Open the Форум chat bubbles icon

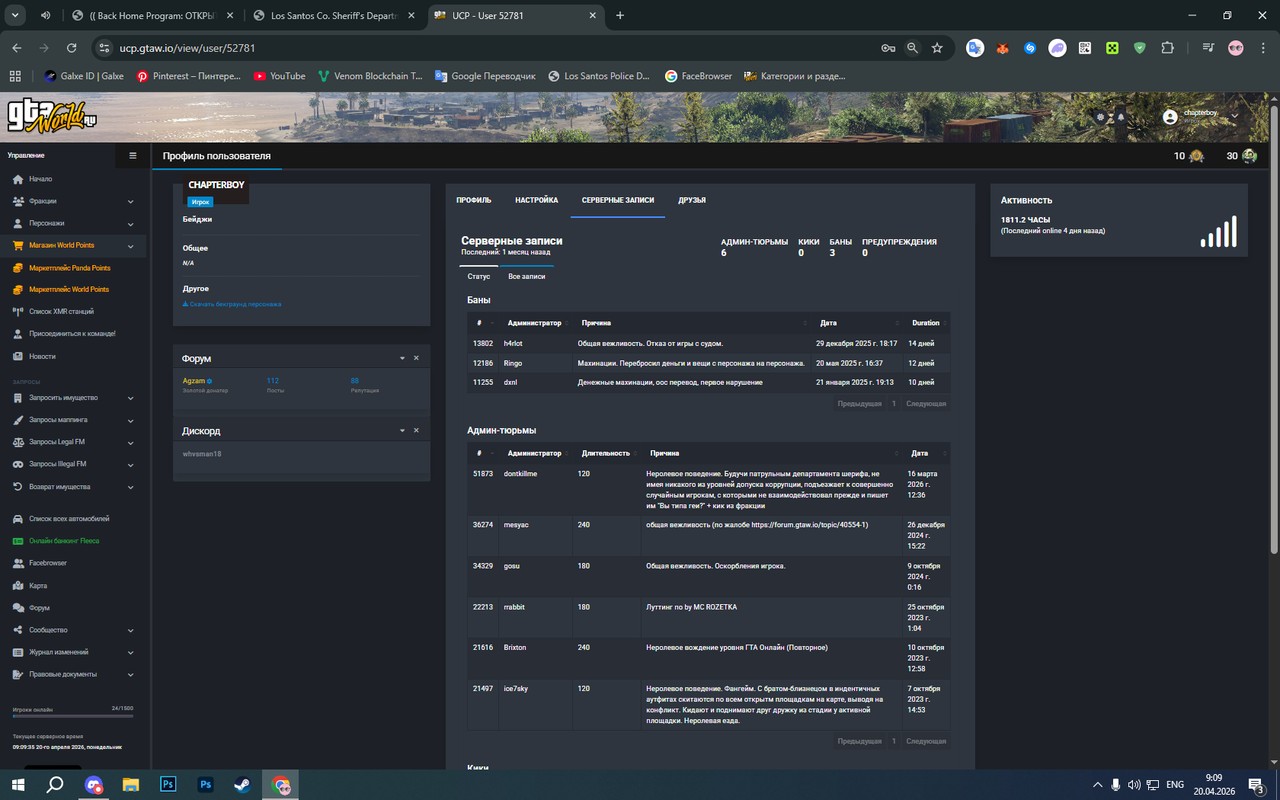[18, 608]
